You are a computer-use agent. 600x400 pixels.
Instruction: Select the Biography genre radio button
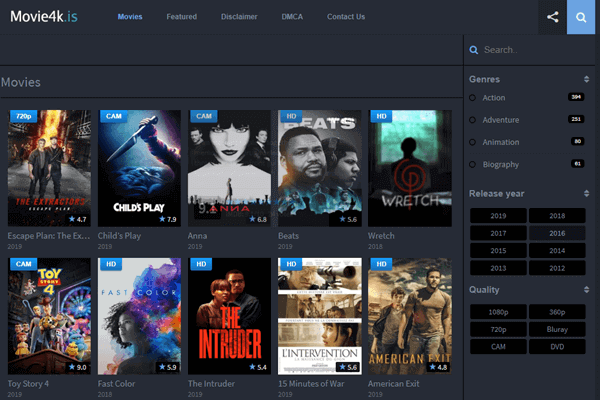[473, 165]
